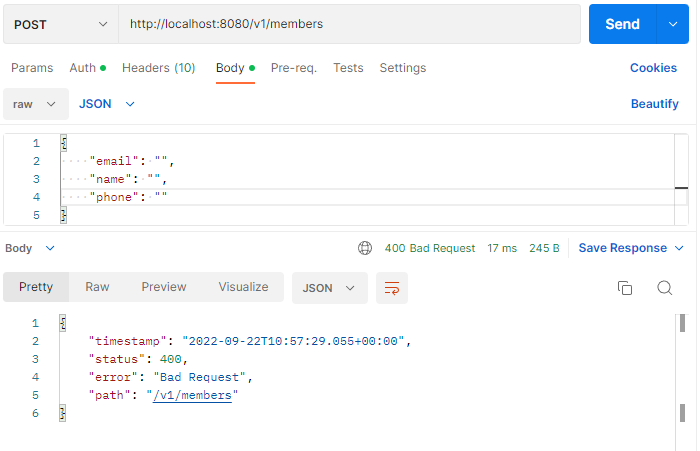Open the Headers (10) tab
700x451 pixels.
click(x=158, y=68)
